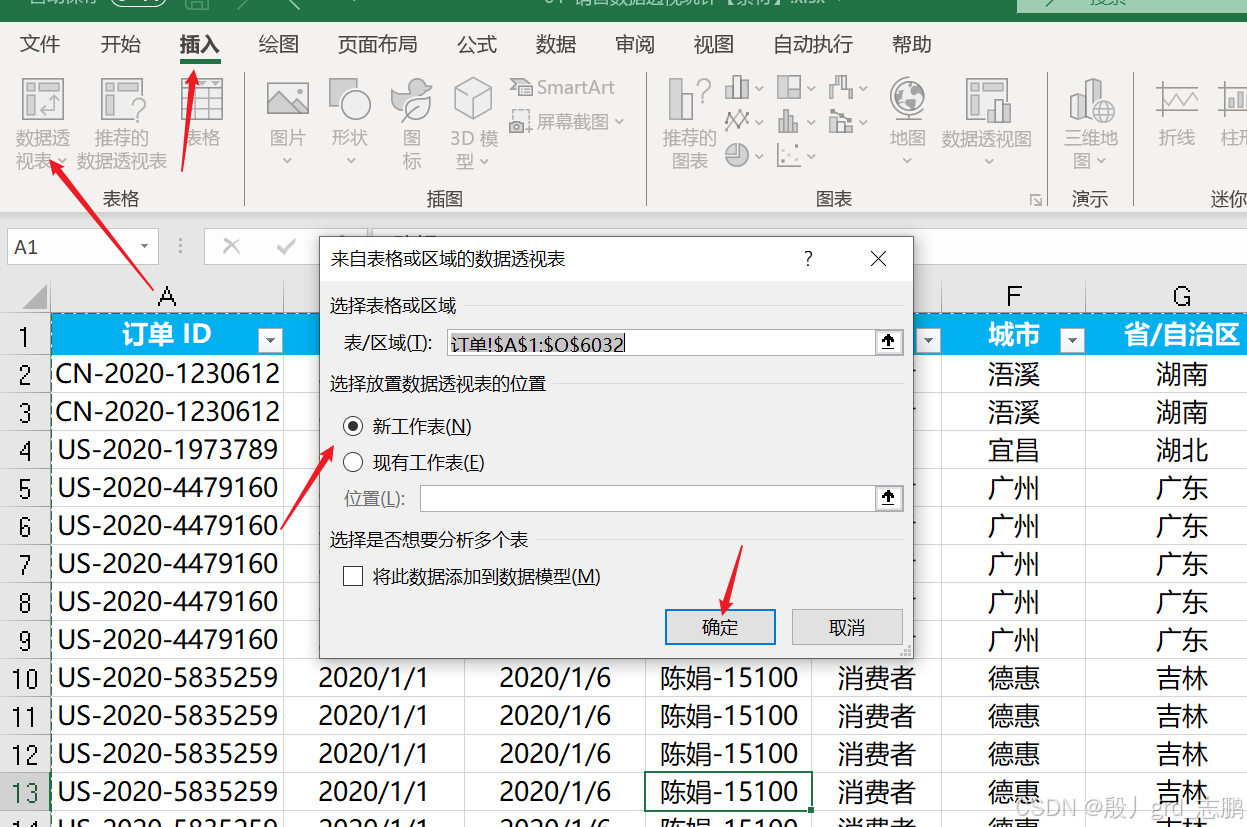1247x827 pixels.
Task: Click the Screenshot (屏幕截图) button
Action: coord(566,122)
